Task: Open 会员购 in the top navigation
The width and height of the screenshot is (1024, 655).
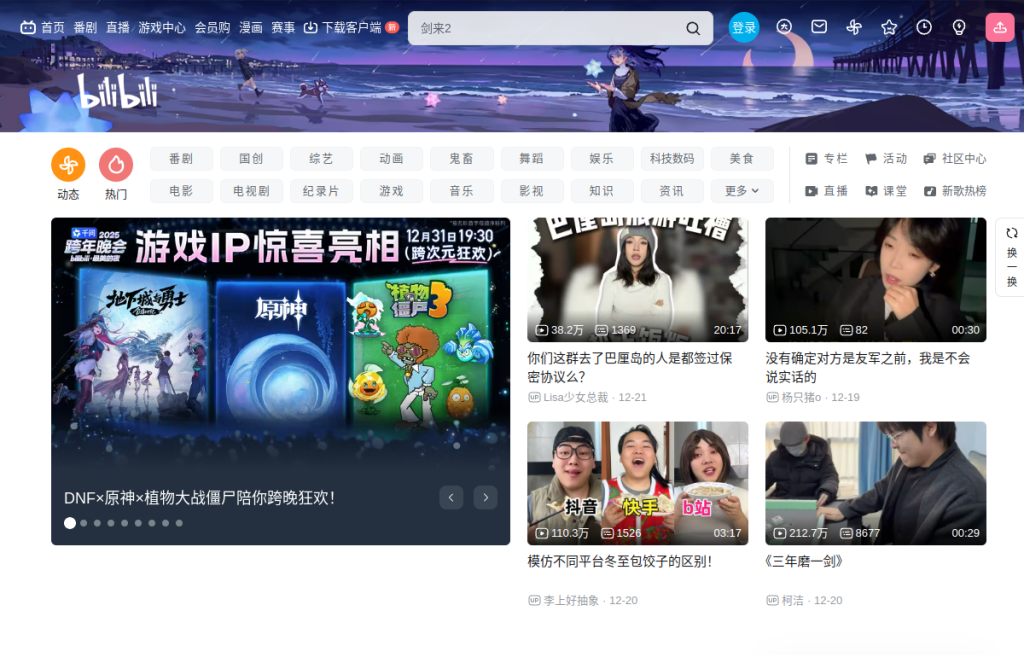Action: coord(212,27)
